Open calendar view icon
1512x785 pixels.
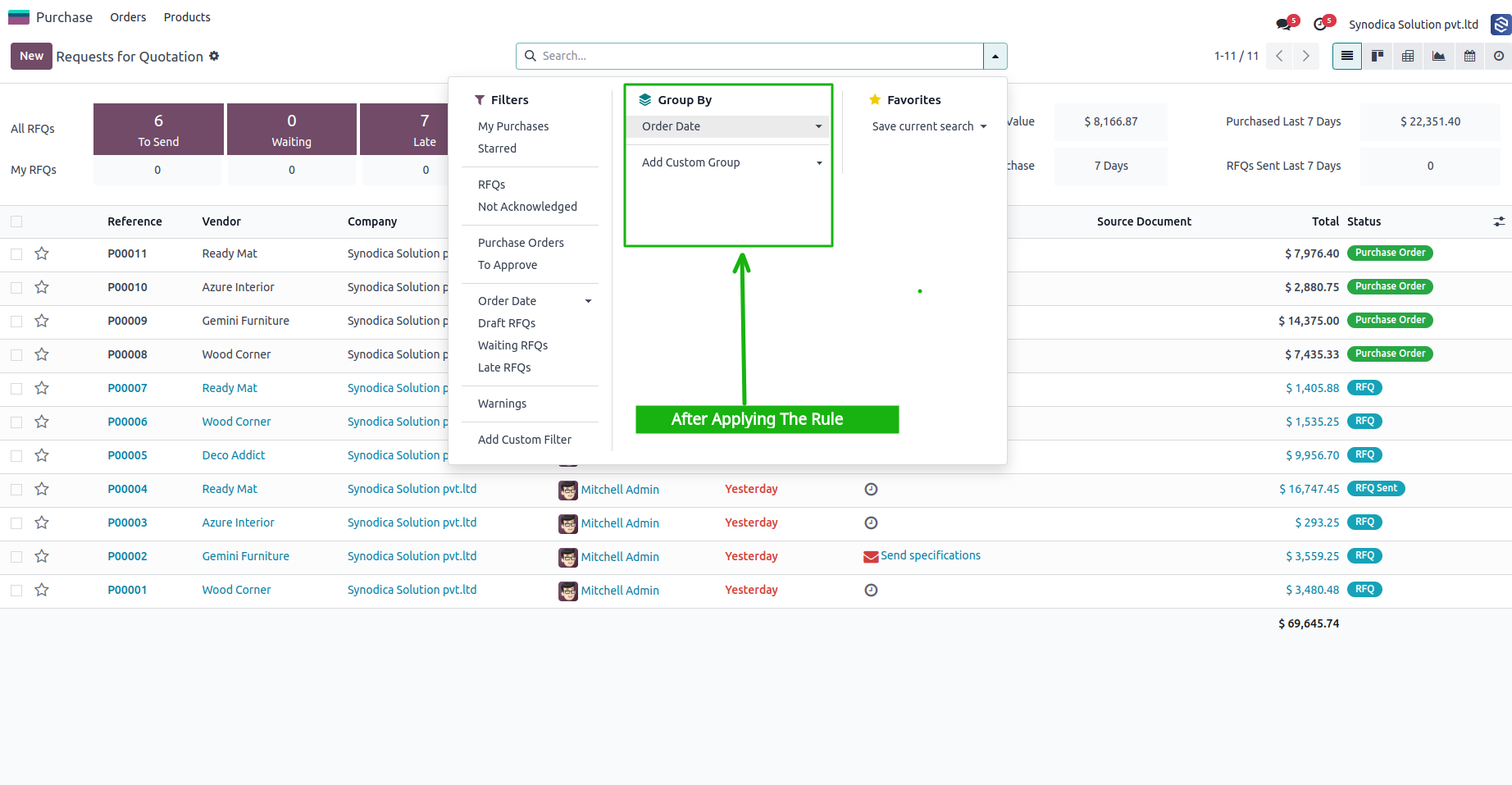pos(1469,56)
